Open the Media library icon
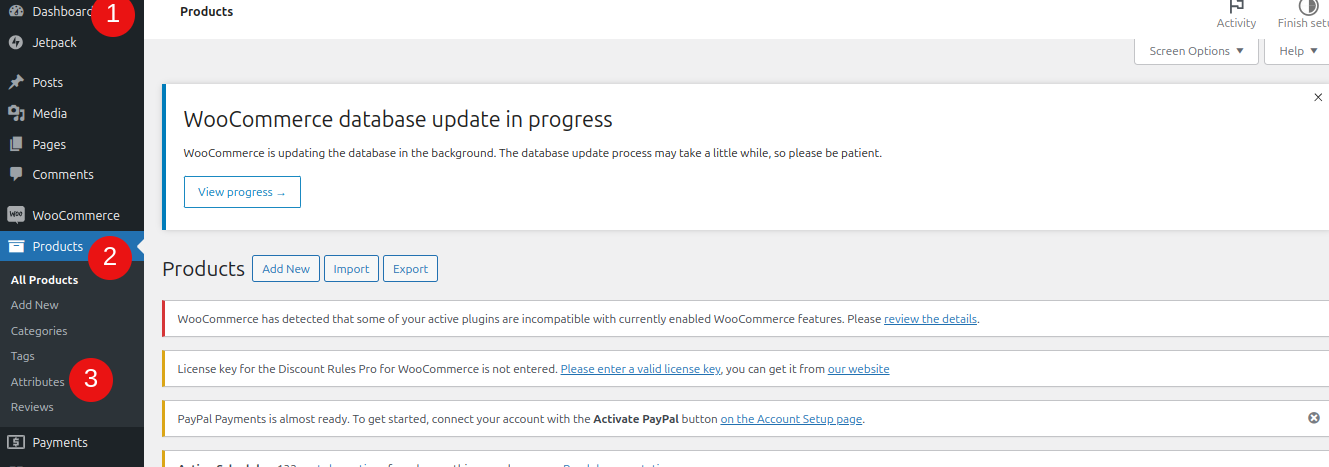The image size is (1329, 467). click(x=16, y=114)
